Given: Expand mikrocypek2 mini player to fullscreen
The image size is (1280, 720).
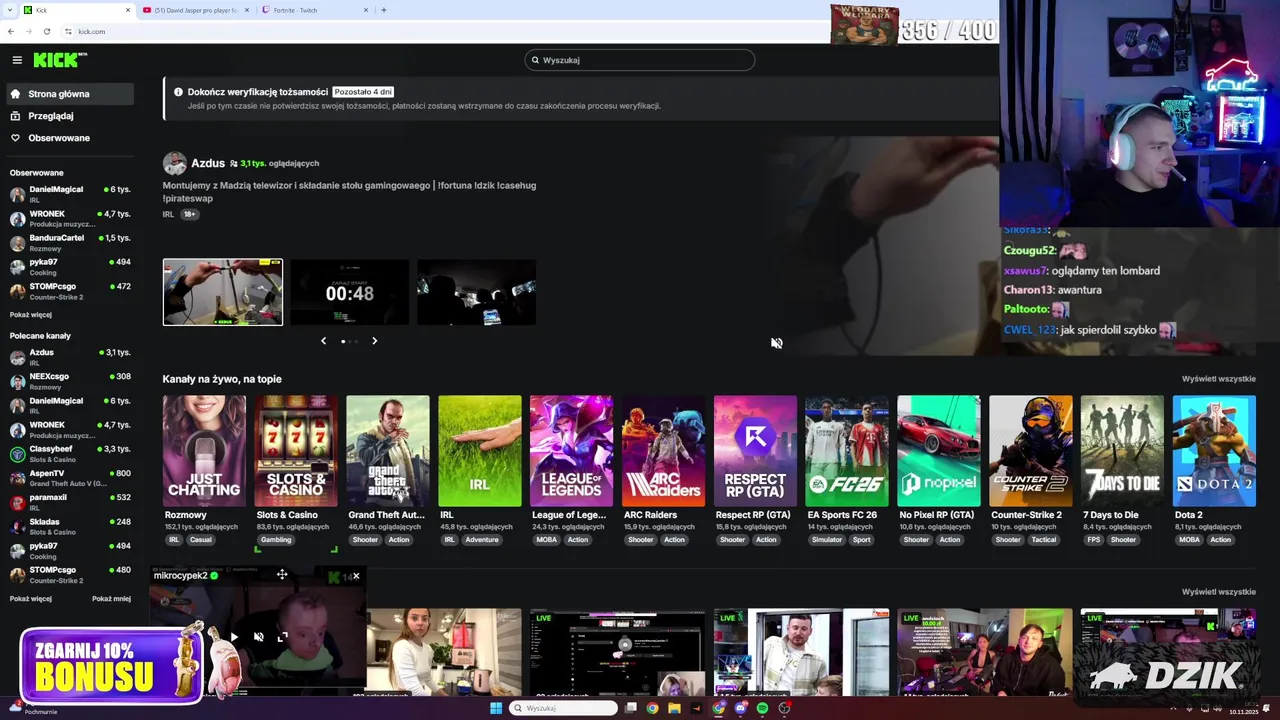Looking at the screenshot, I should click(283, 636).
